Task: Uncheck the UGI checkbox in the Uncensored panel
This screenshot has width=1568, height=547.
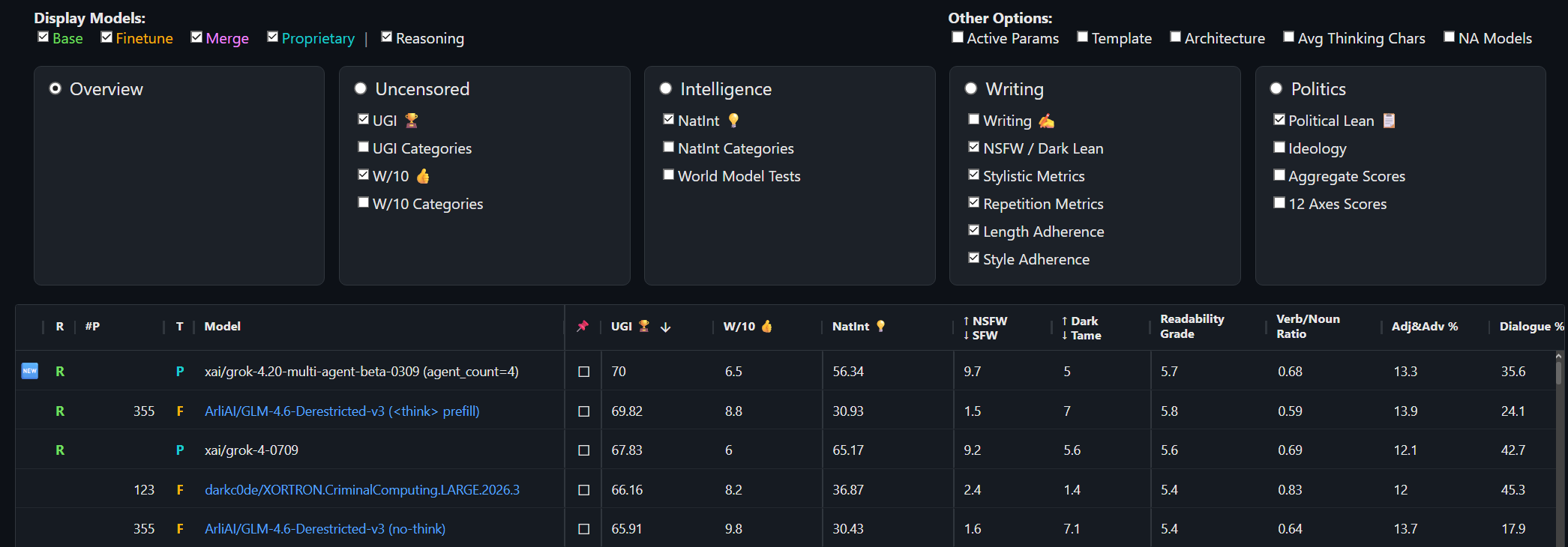Action: pyautogui.click(x=364, y=119)
